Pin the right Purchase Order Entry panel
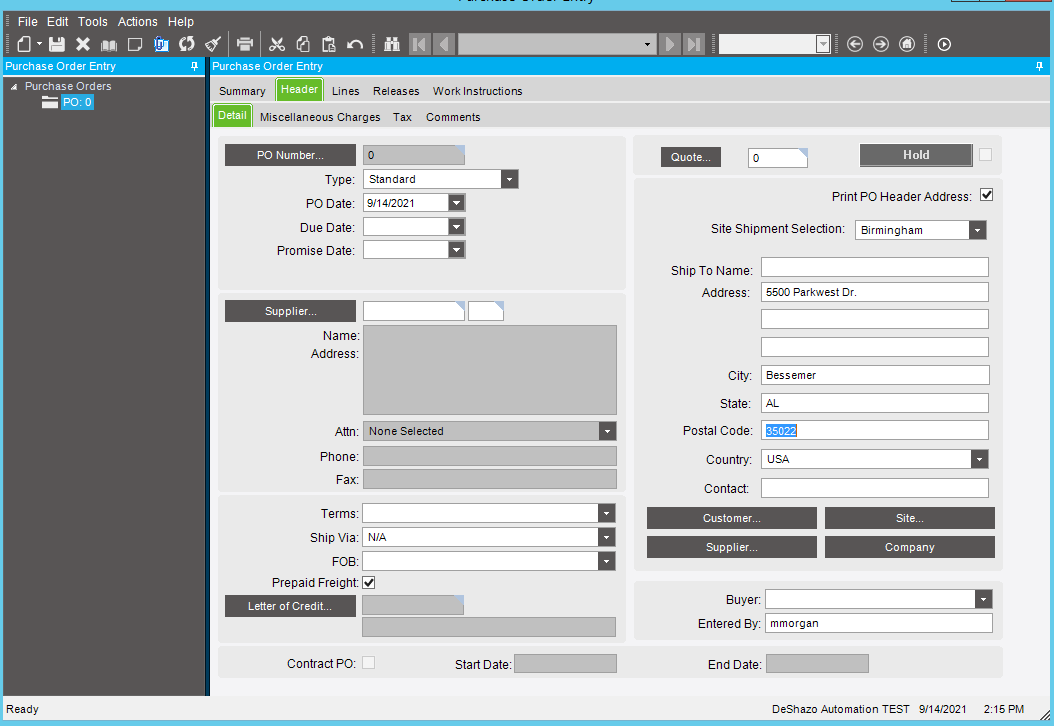Viewport: 1054px width, 726px height. [x=1039, y=66]
